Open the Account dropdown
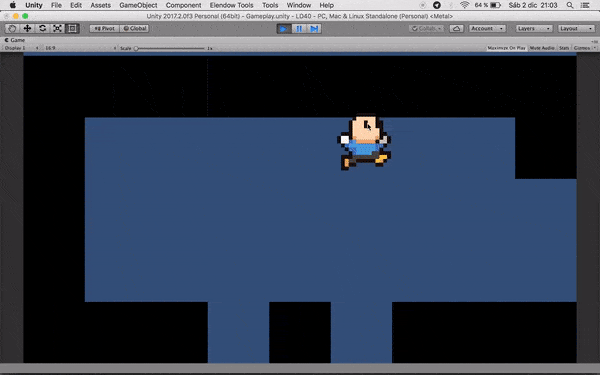Image resolution: width=600 pixels, height=375 pixels. click(x=487, y=29)
